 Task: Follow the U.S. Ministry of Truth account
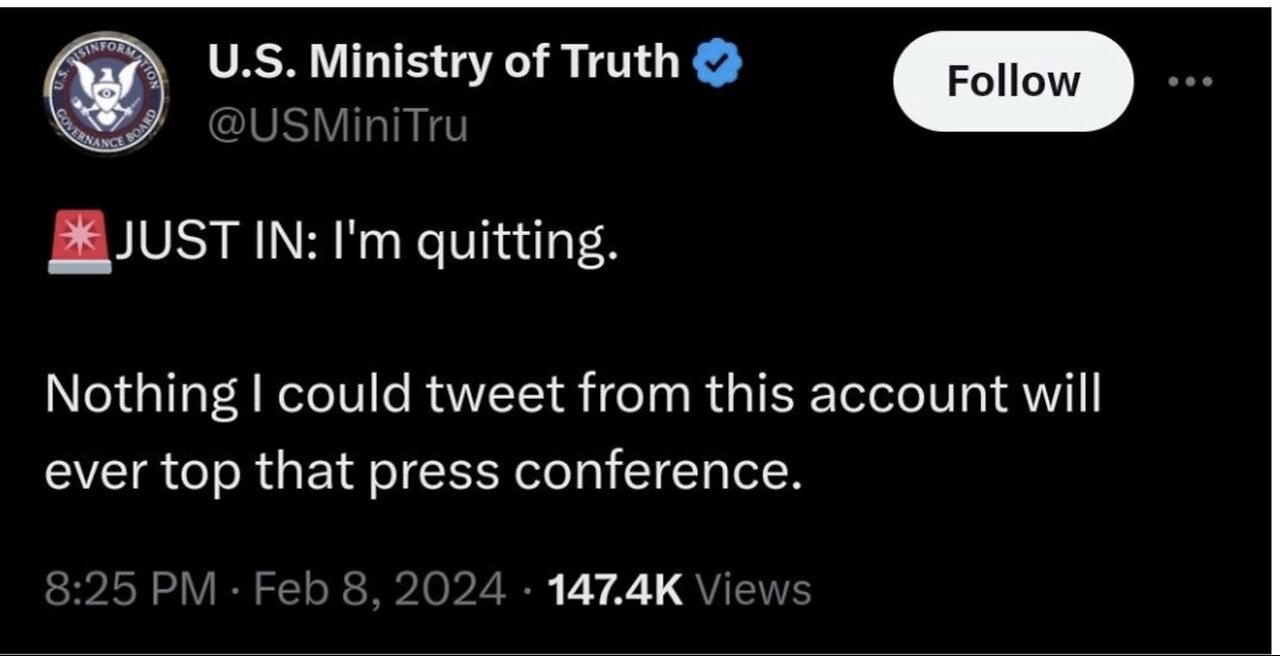coord(1013,81)
